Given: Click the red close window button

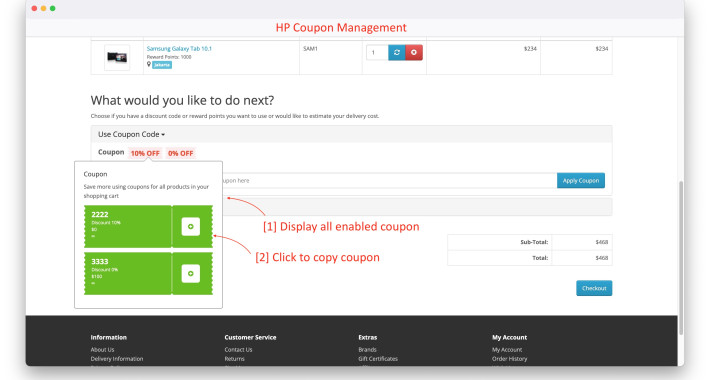Looking at the screenshot, I should [x=34, y=8].
